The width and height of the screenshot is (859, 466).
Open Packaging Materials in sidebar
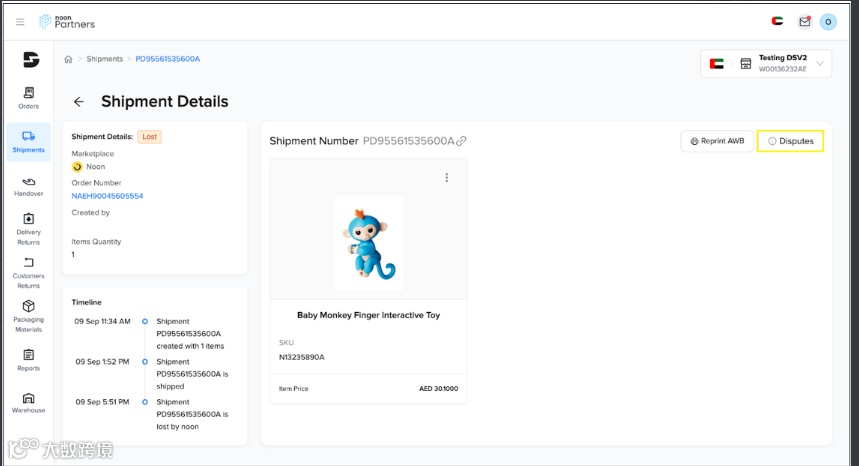[x=28, y=317]
